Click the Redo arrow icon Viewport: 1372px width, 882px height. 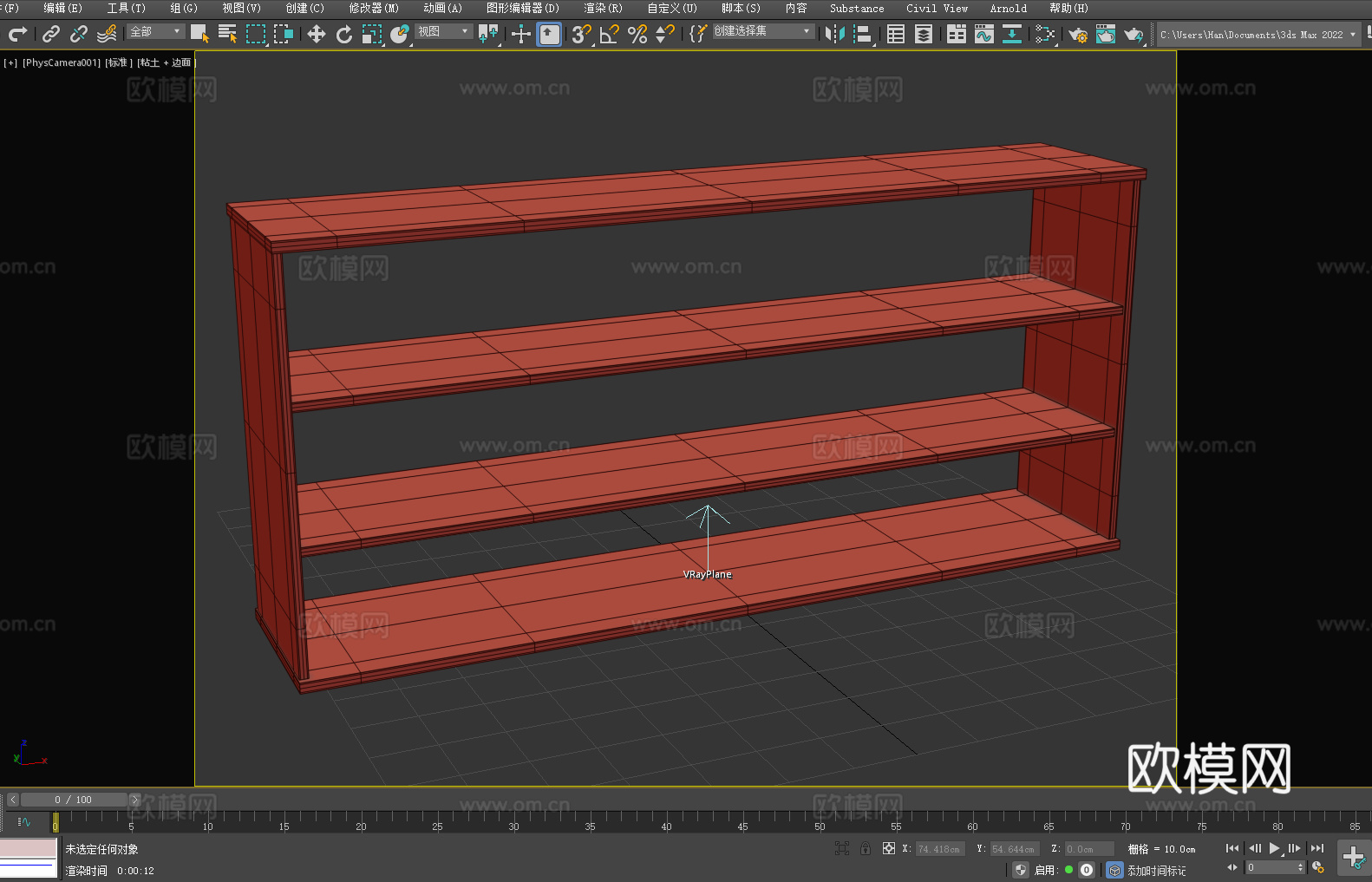point(17,34)
